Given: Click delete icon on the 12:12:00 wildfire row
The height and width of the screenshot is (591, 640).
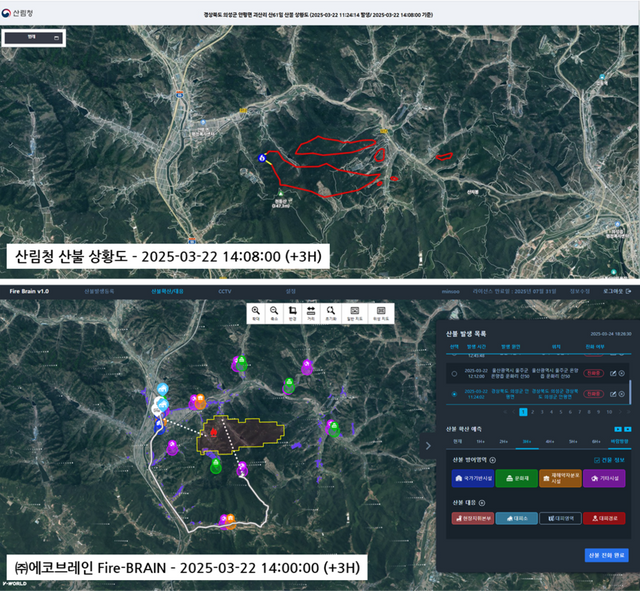Looking at the screenshot, I should click(x=622, y=373).
